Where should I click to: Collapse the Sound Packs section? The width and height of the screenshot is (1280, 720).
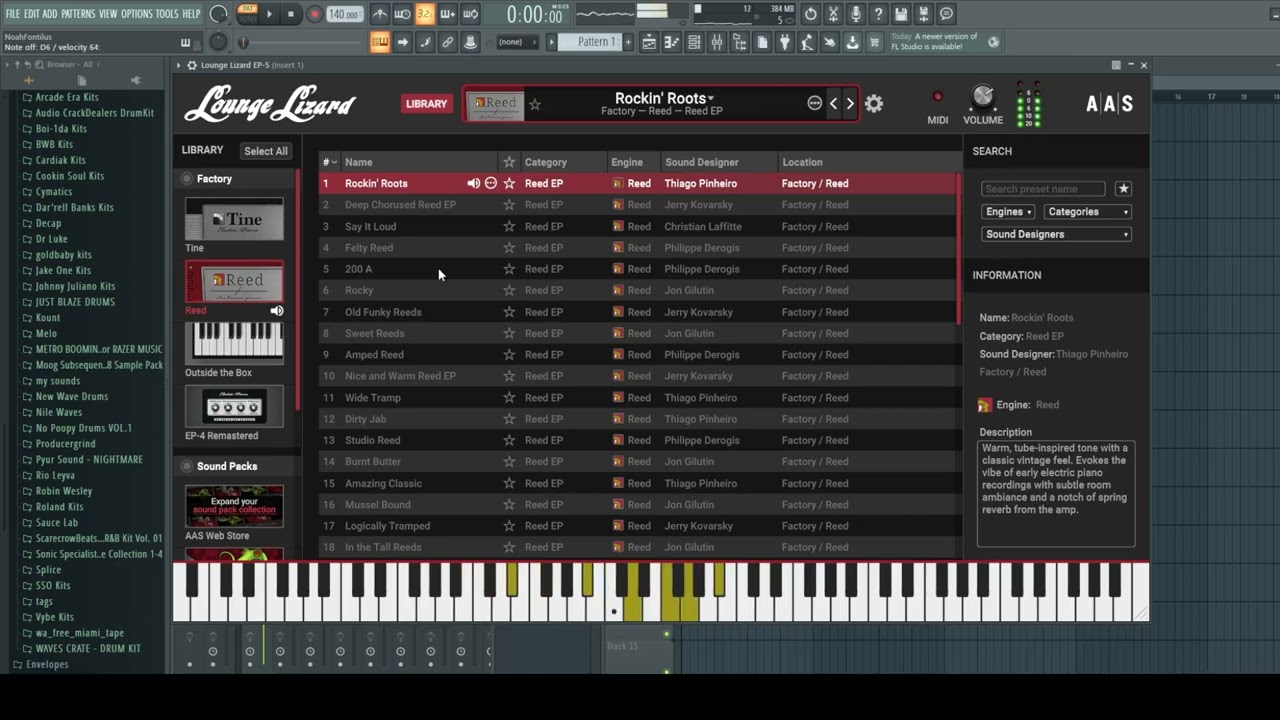pos(187,466)
